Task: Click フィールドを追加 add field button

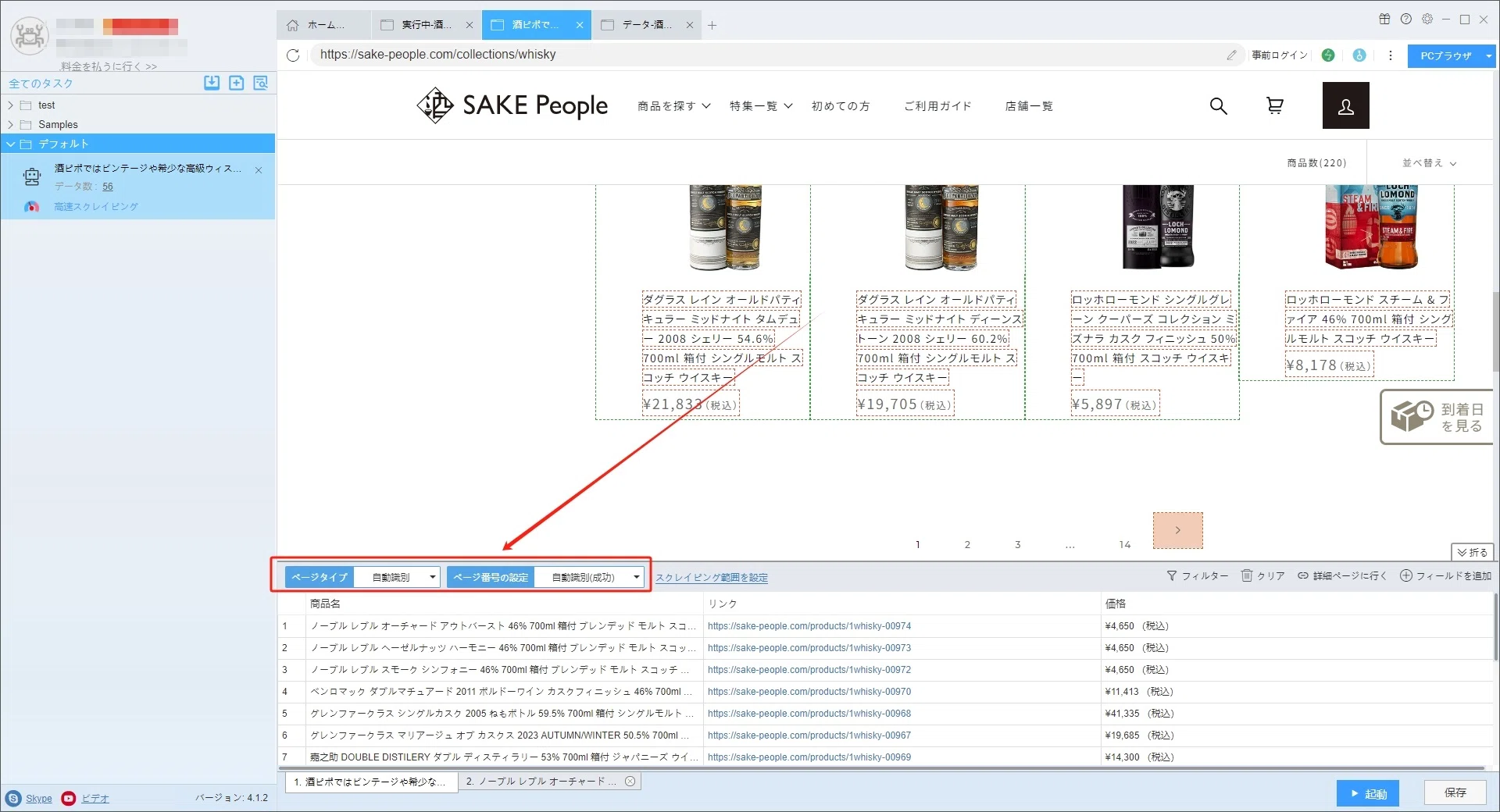Action: point(1445,576)
